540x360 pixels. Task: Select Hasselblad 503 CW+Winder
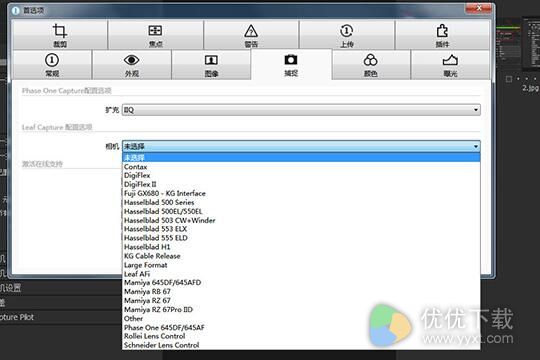(301, 220)
